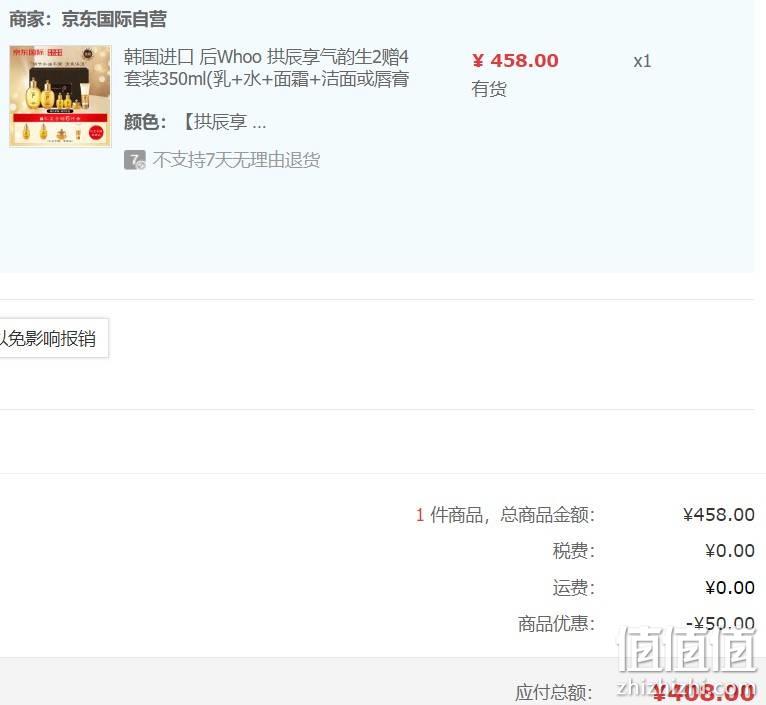The height and width of the screenshot is (705, 766).
Task: Click the 7-day no-return policy icon
Action: click(134, 160)
